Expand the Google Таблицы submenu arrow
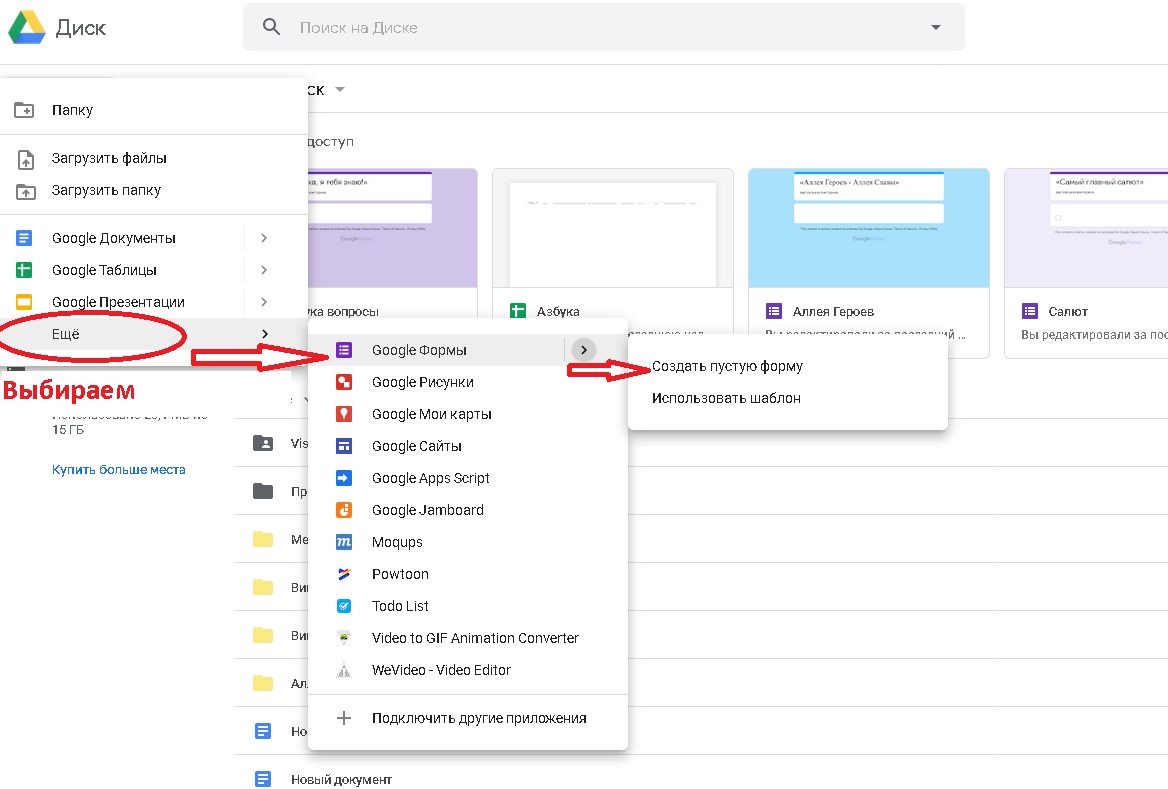The image size is (1168, 789). 264,270
